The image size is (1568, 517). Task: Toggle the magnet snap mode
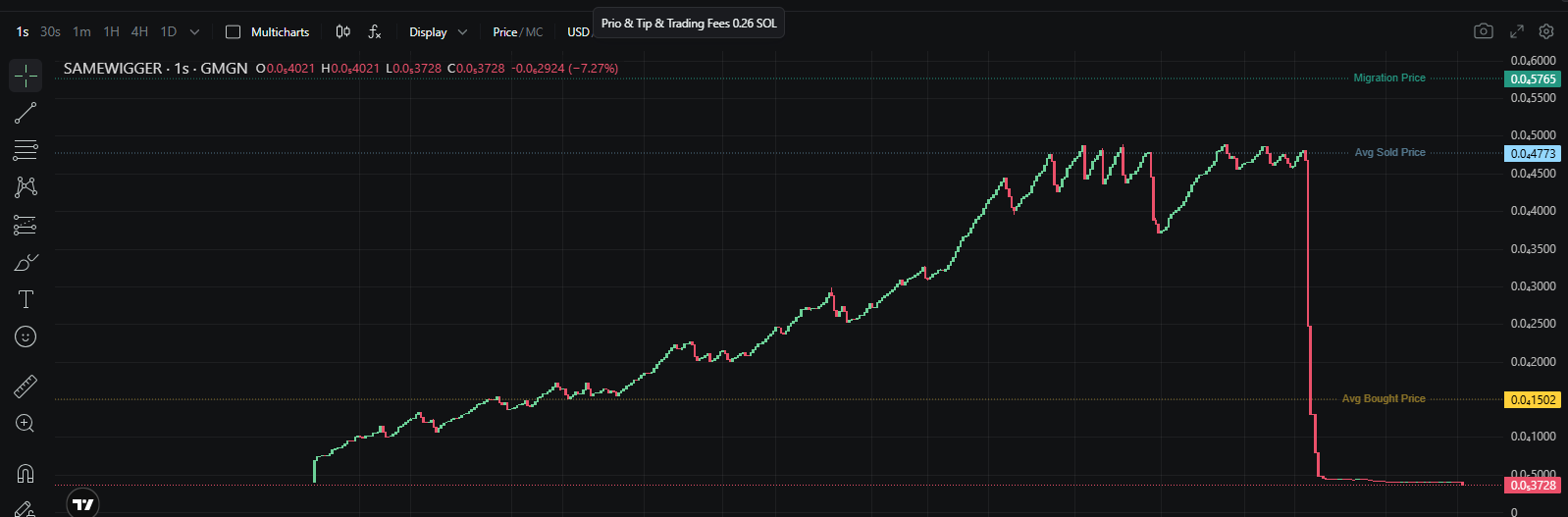(x=26, y=474)
